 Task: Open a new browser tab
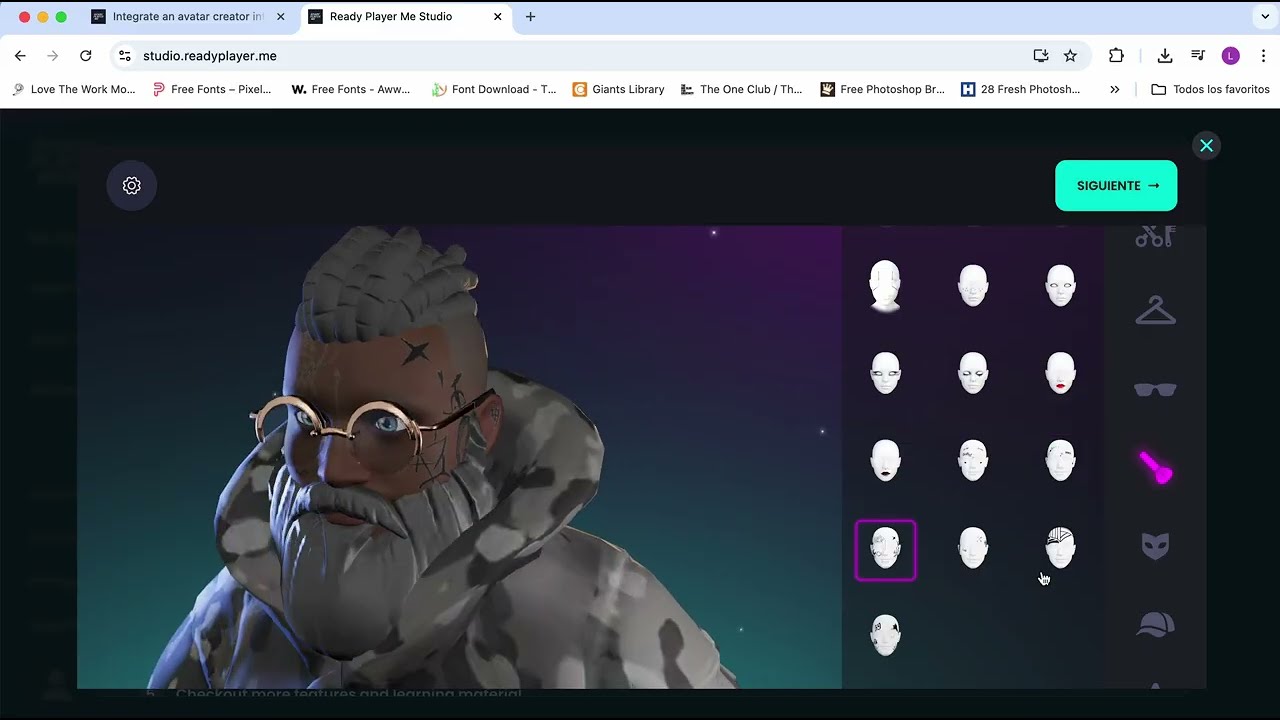530,17
